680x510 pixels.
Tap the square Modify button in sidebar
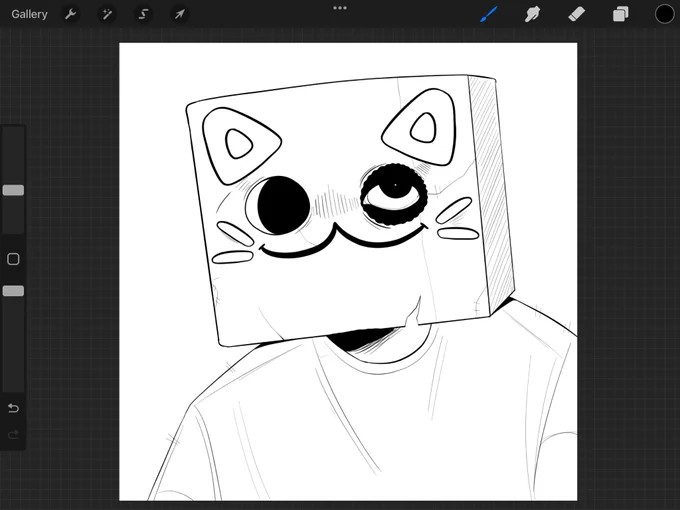(13, 259)
